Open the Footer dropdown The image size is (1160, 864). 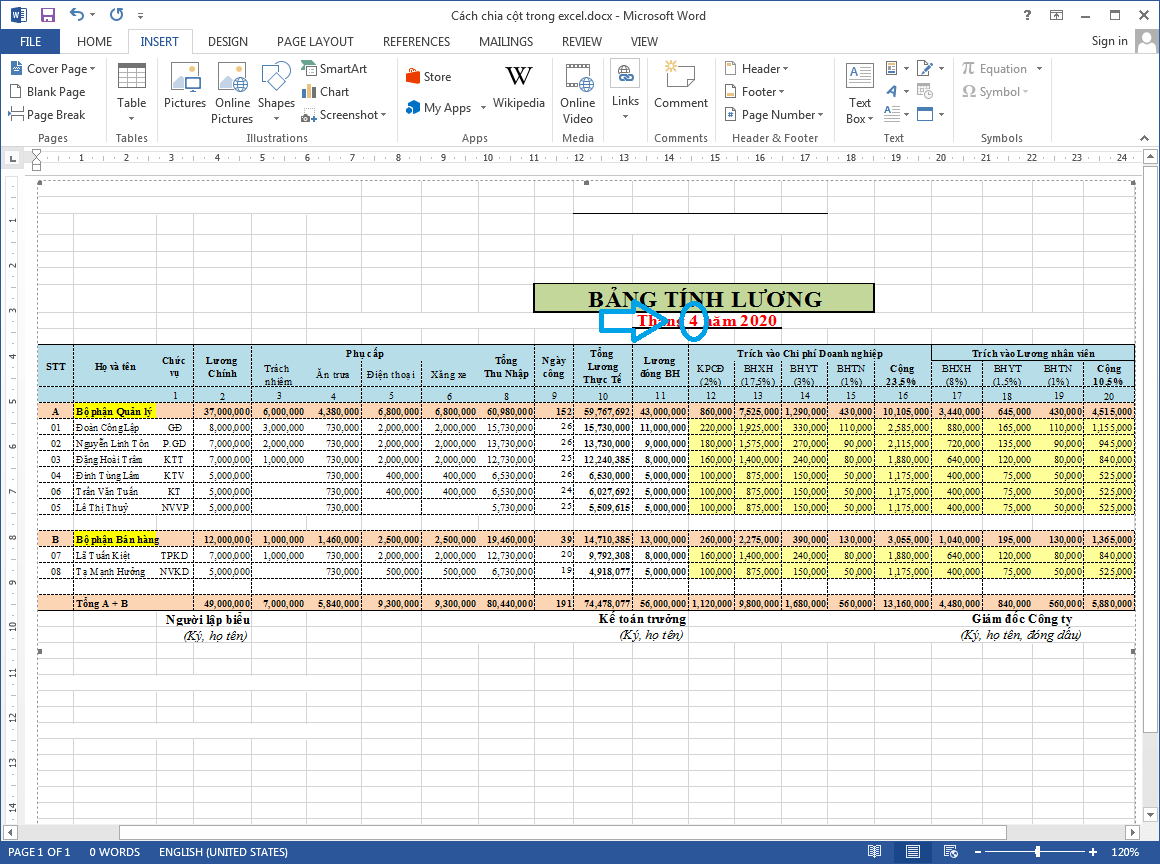[754, 92]
